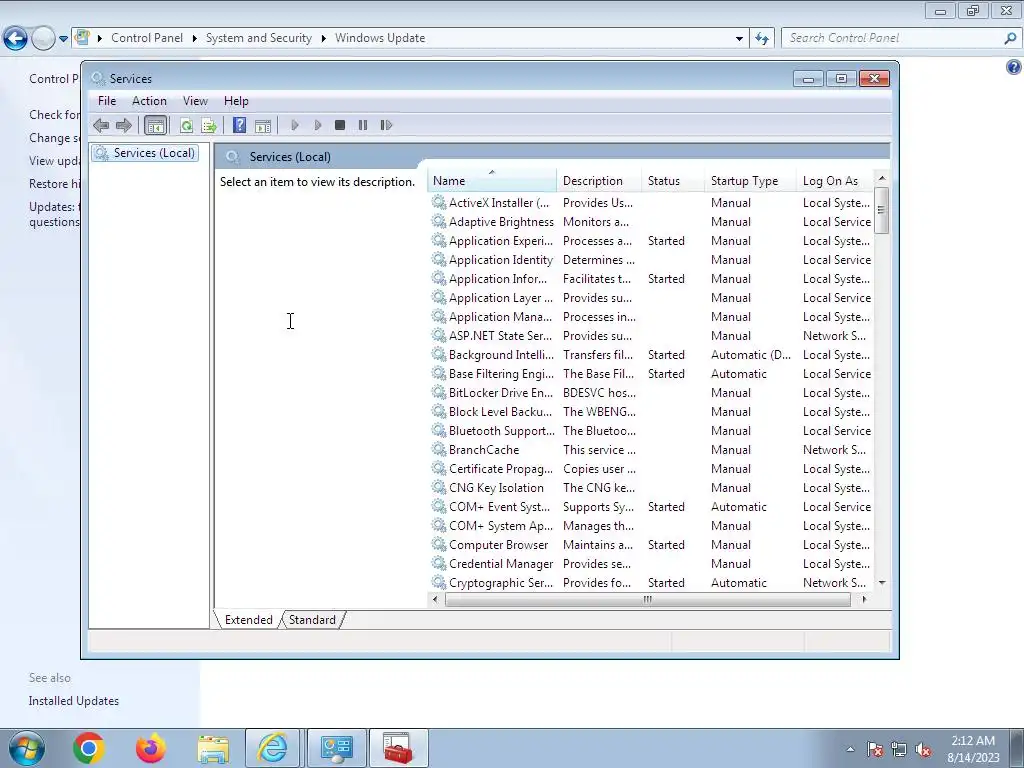1024x768 pixels.
Task: Open the Action menu in Services
Action: pos(149,101)
